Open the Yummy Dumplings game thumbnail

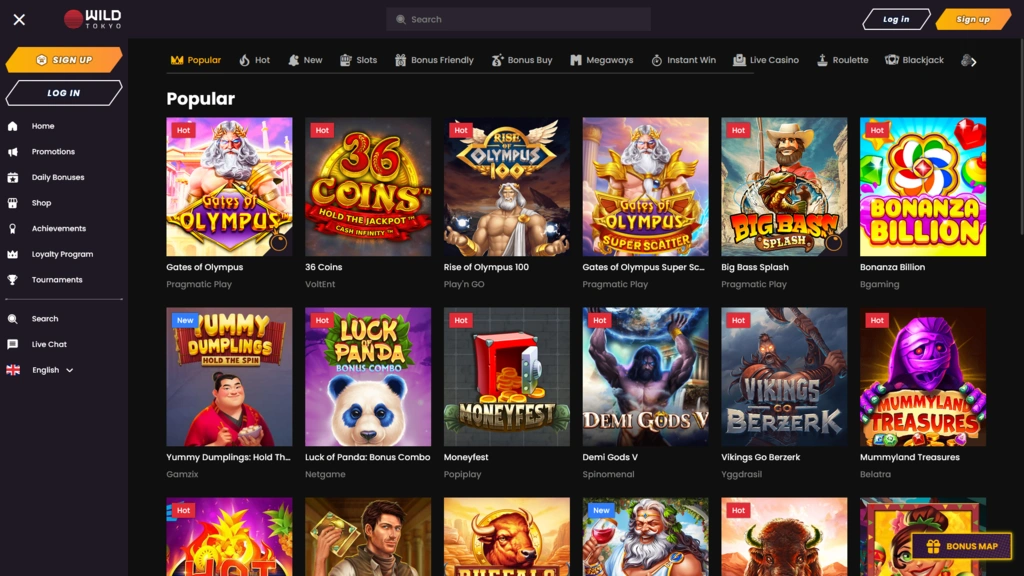coord(229,377)
